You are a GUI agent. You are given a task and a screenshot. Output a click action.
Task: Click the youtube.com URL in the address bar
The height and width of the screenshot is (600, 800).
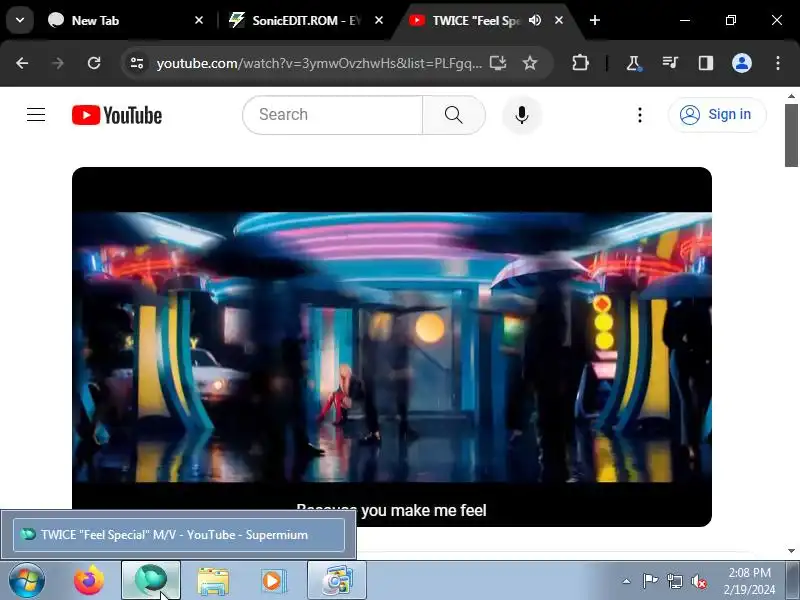[x=319, y=63]
